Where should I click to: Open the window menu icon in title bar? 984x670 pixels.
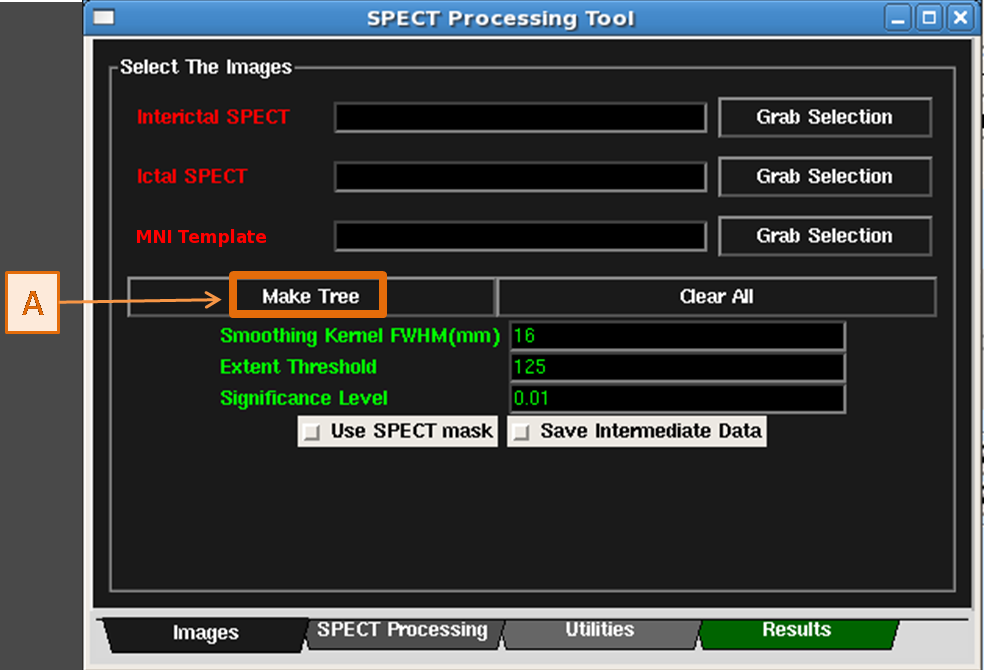pos(104,18)
